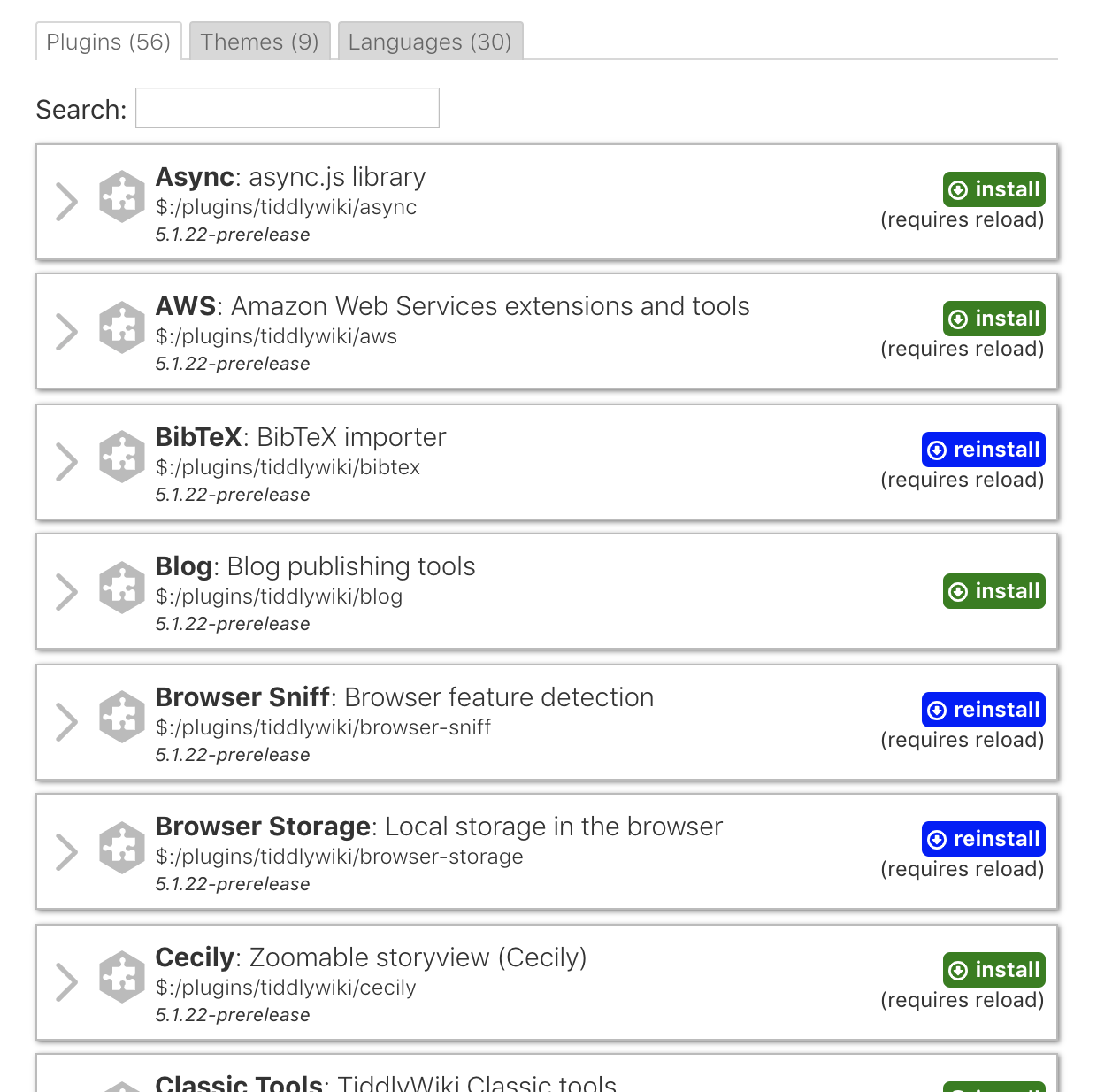The width and height of the screenshot is (1120, 1092).
Task: Expand the Browser Sniff plugin chevron
Action: click(x=67, y=722)
